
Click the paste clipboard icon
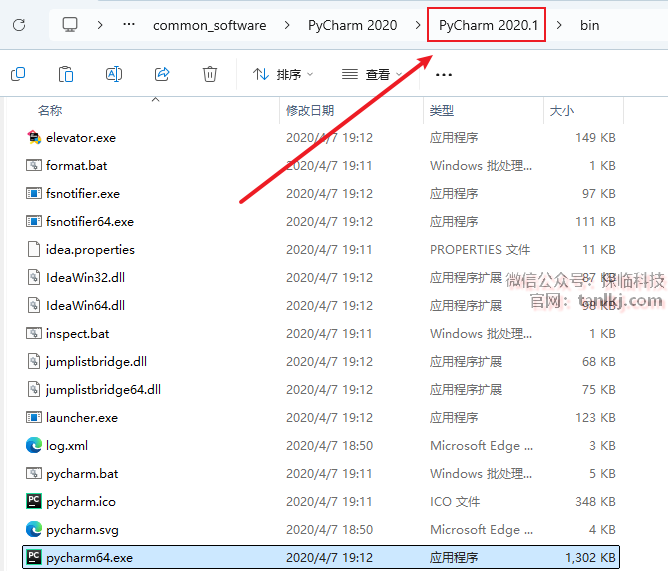[x=66, y=74]
